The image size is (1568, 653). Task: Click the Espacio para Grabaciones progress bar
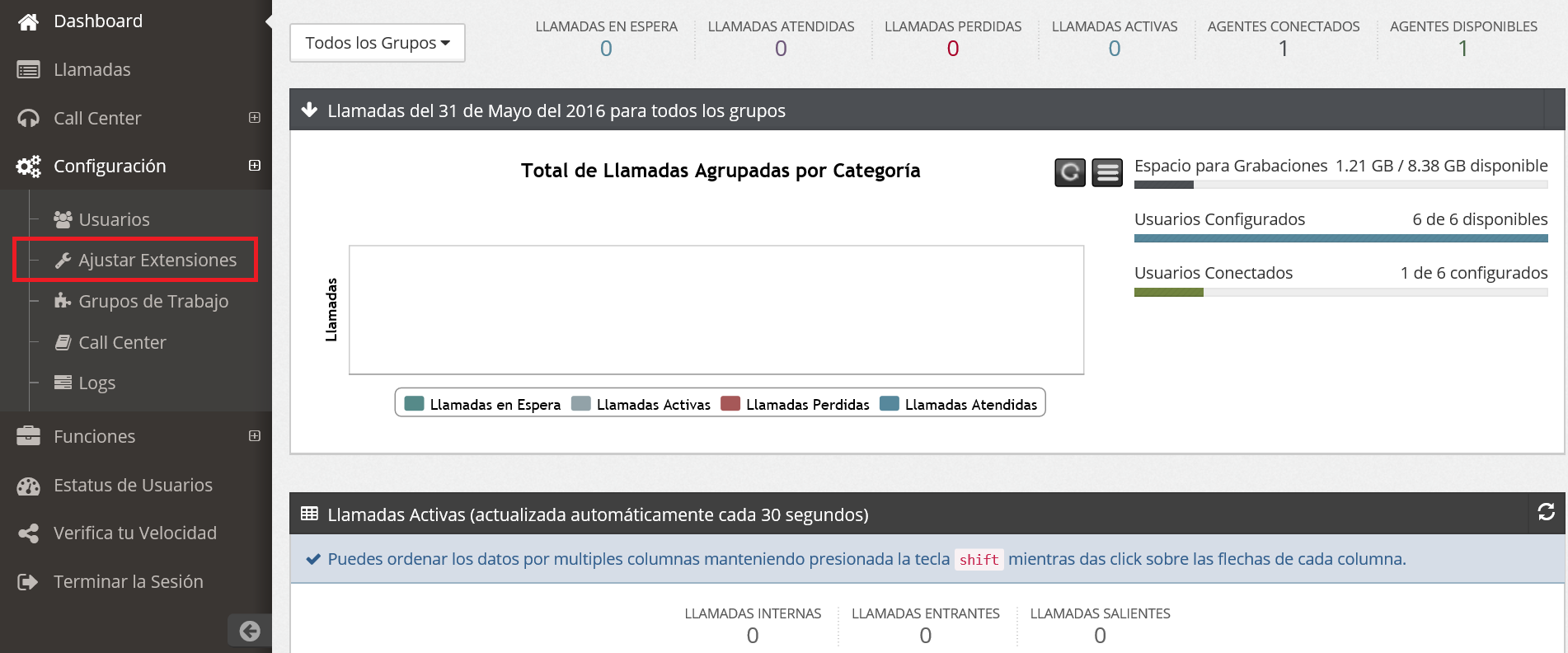(x=1341, y=185)
